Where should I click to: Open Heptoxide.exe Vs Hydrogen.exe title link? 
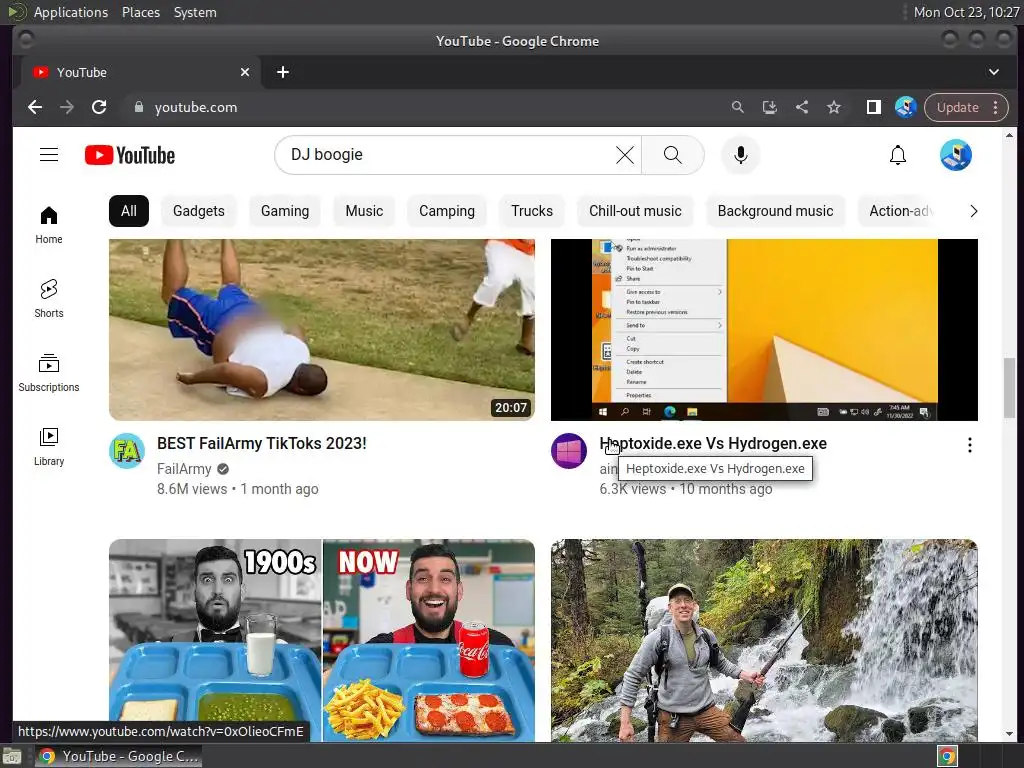point(713,443)
